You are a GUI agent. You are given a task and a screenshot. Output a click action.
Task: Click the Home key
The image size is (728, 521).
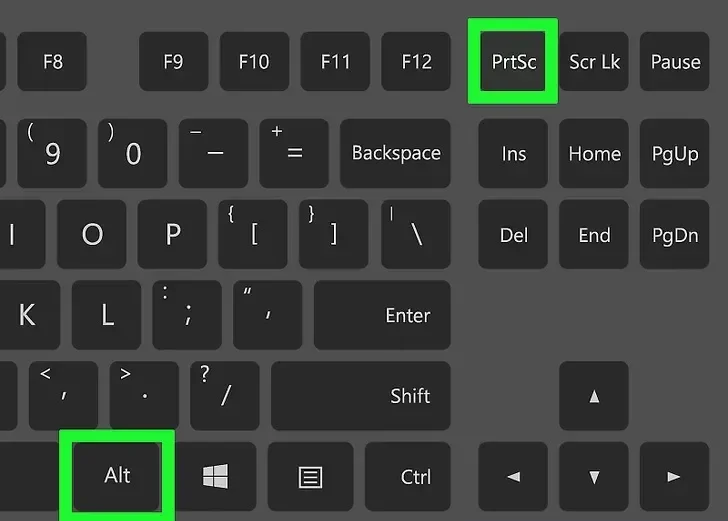pyautogui.click(x=594, y=154)
